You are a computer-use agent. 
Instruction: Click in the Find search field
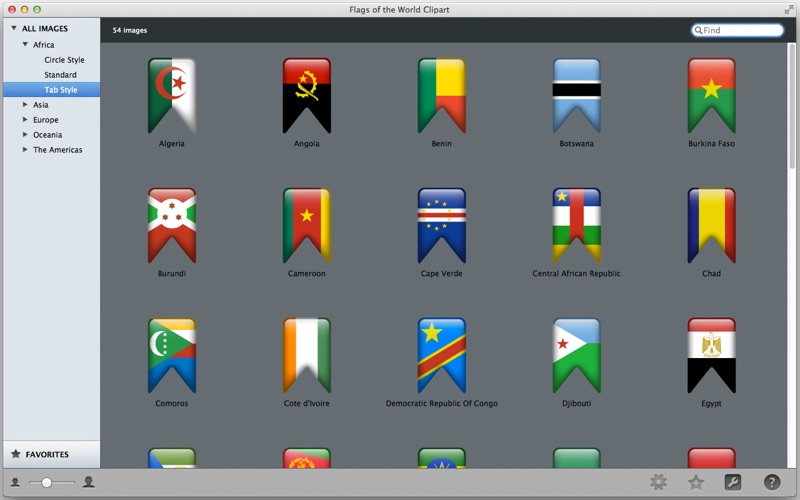point(737,30)
